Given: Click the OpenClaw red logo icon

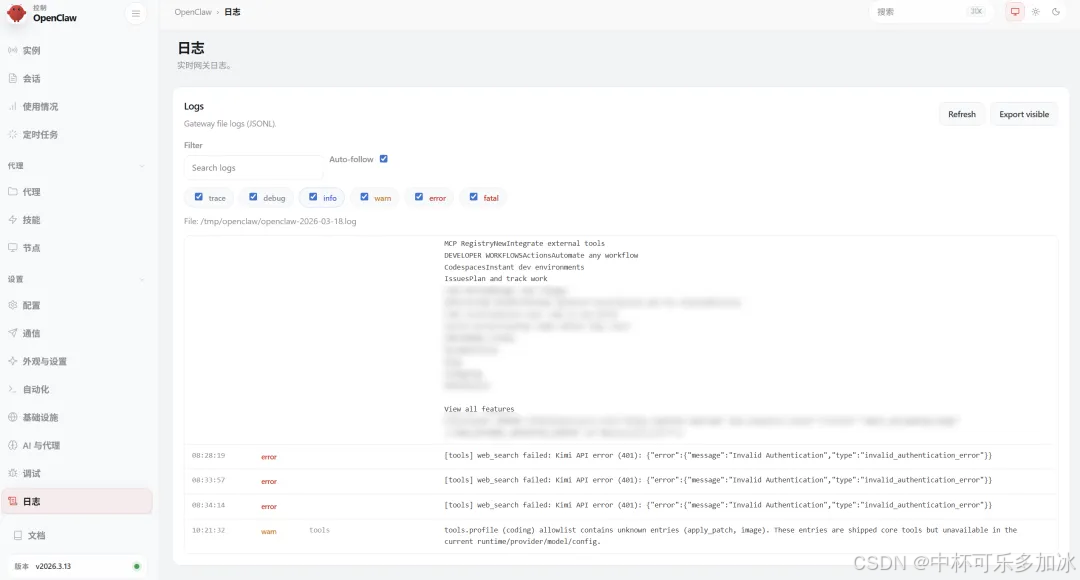Looking at the screenshot, I should (x=16, y=13).
